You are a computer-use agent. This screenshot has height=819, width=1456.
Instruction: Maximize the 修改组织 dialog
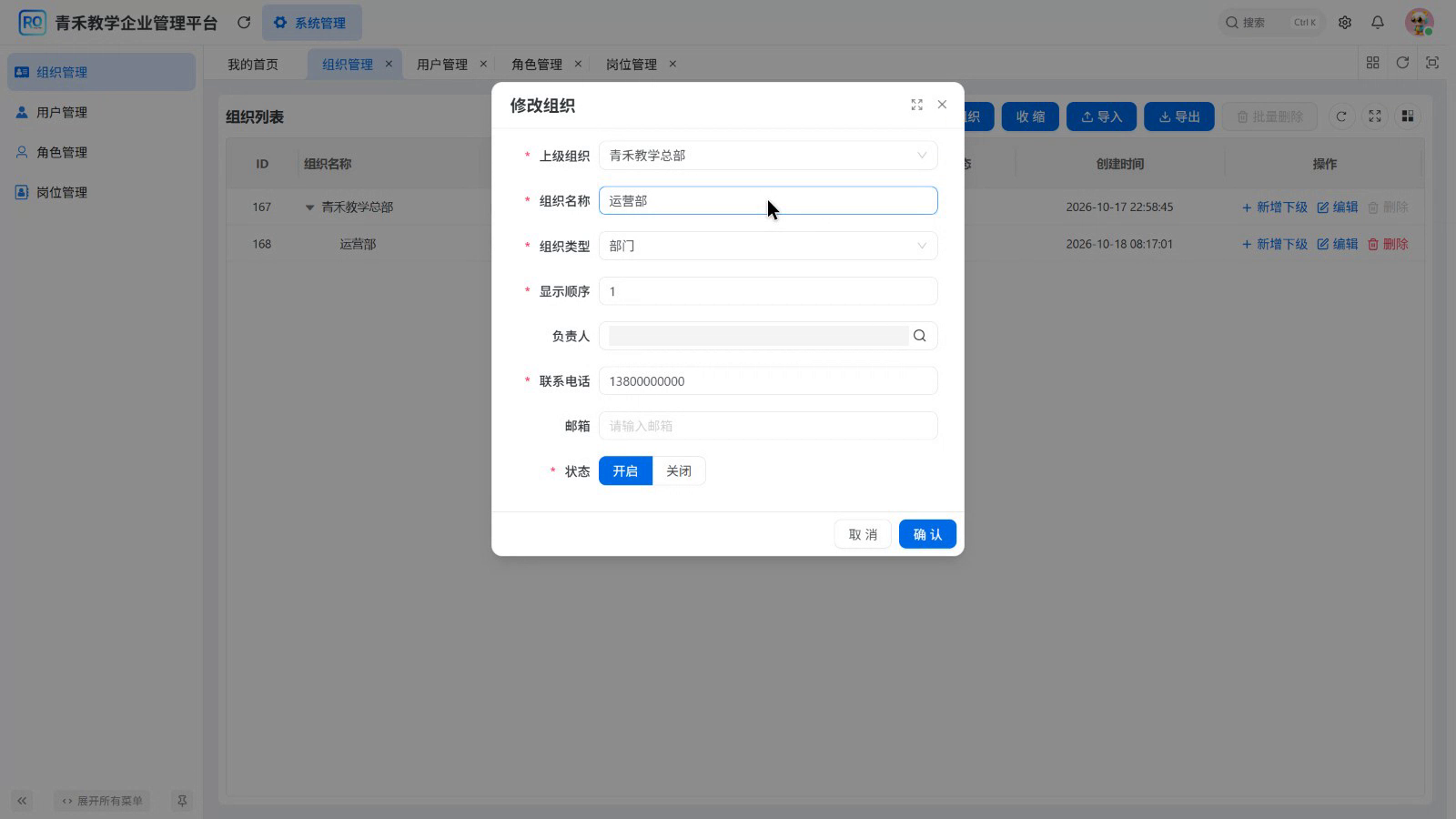(916, 105)
